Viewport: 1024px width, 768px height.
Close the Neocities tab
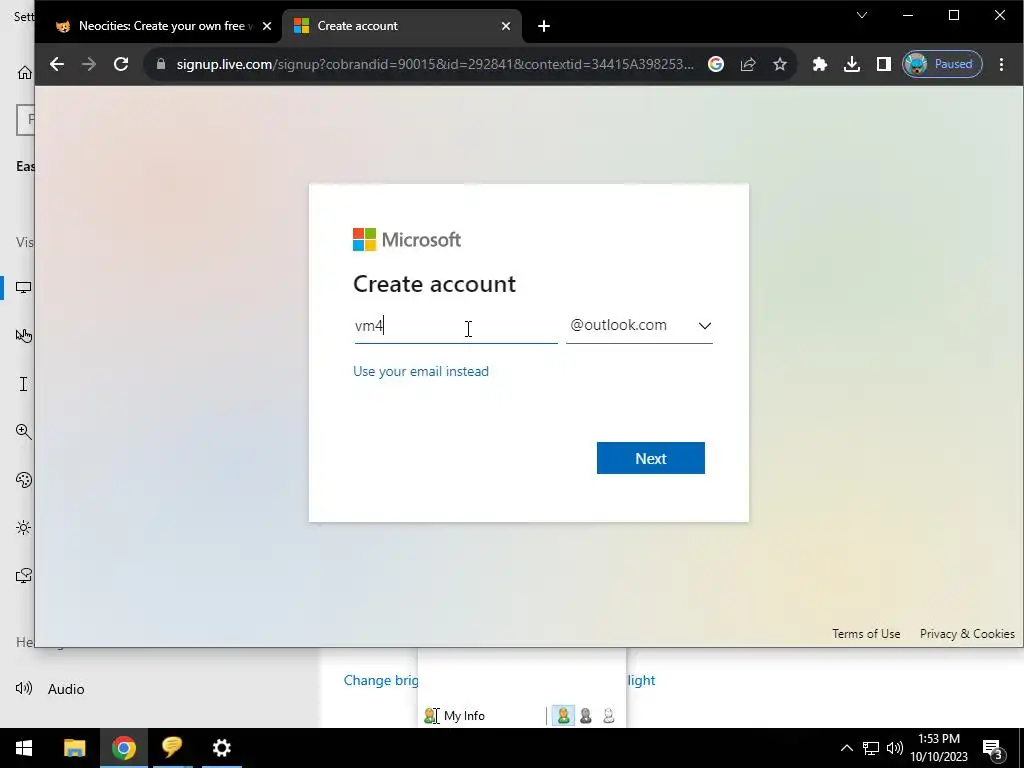pyautogui.click(x=266, y=26)
